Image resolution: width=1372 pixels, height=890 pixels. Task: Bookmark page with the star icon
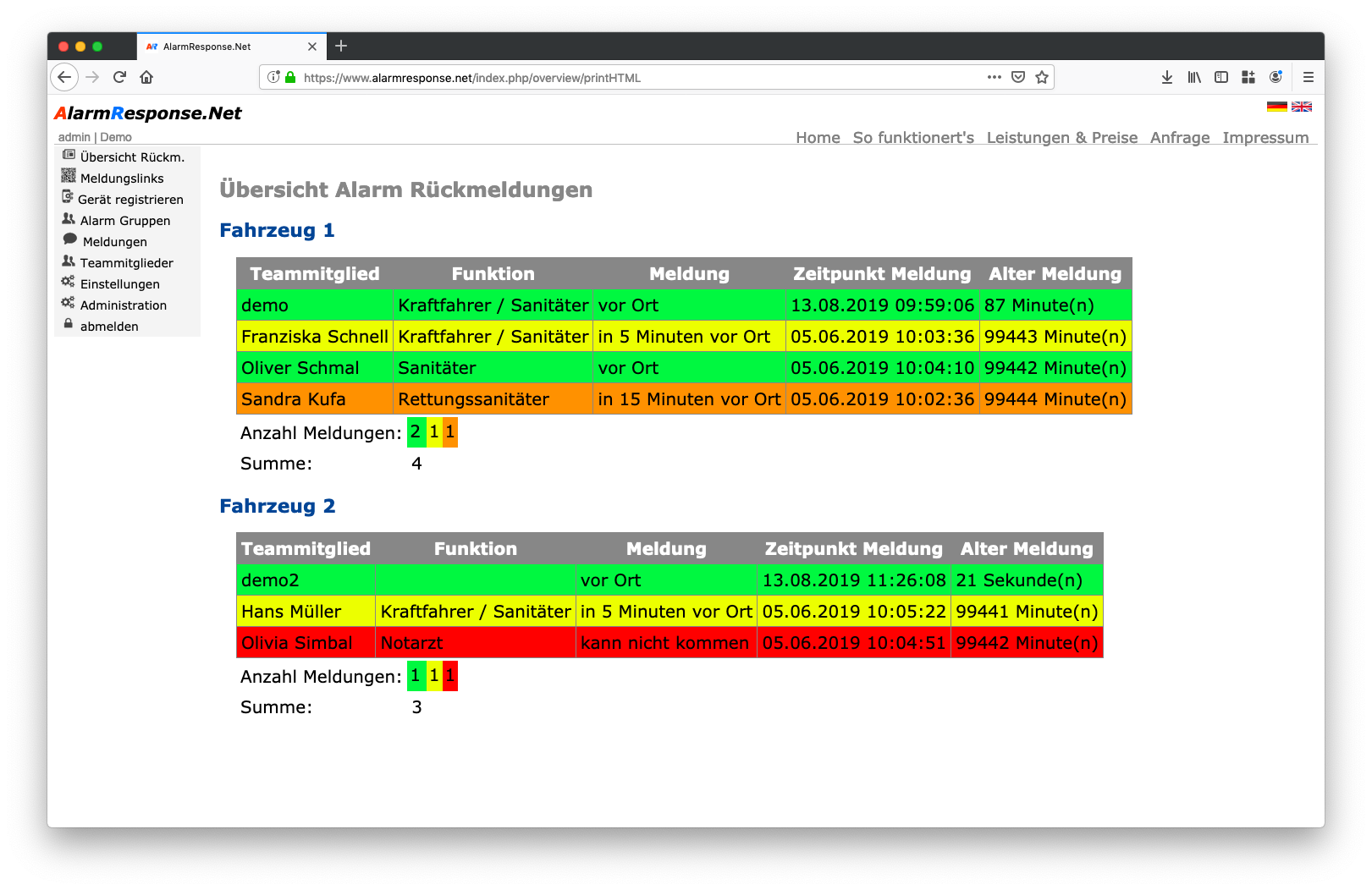coord(1042,77)
